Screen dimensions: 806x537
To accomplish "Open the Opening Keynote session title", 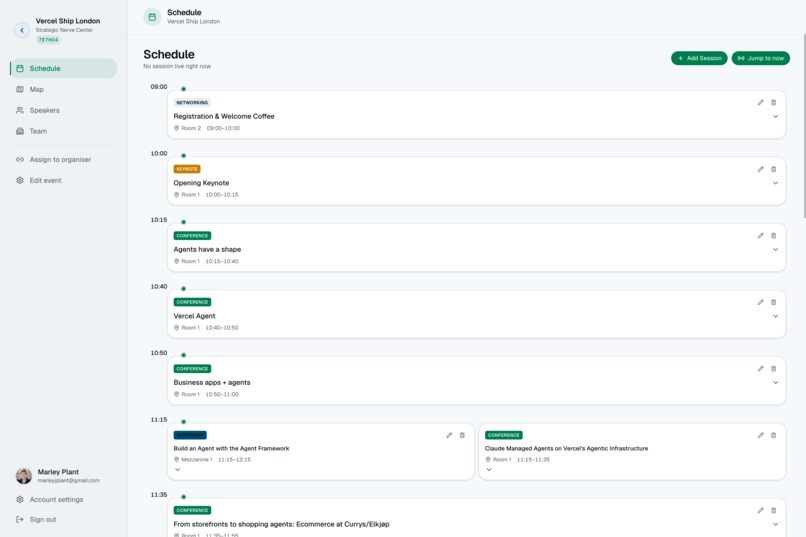I will click(202, 183).
